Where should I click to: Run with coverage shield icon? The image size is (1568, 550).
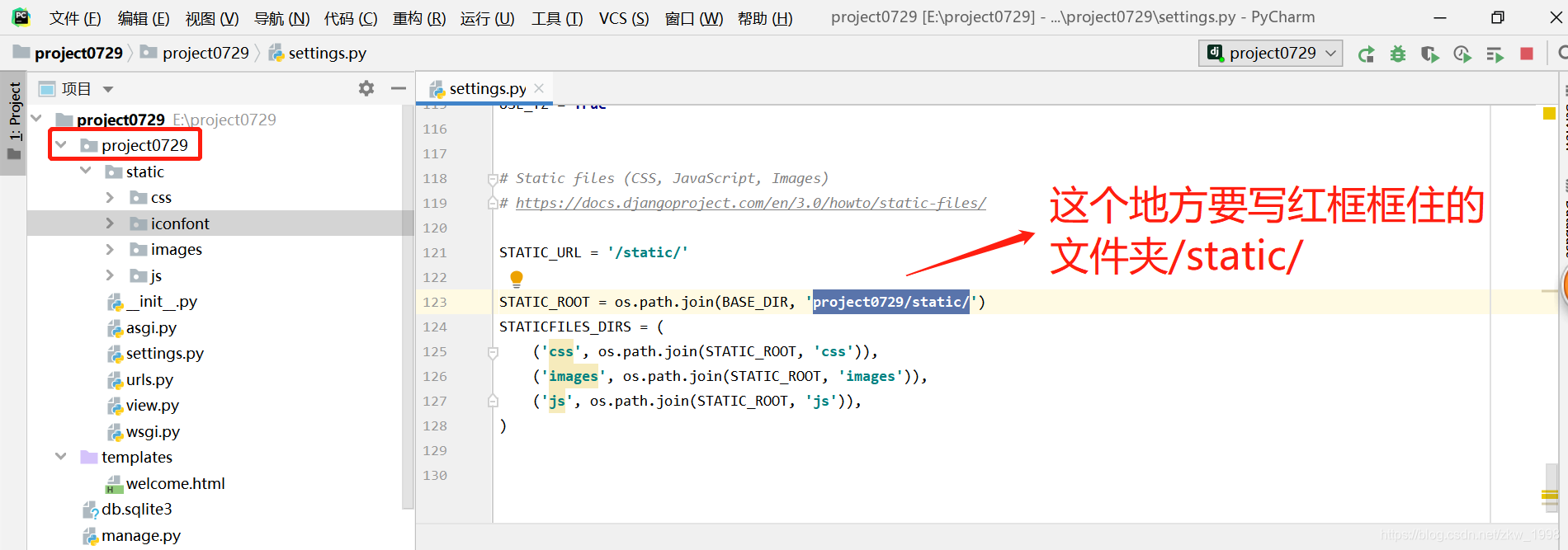tap(1430, 54)
